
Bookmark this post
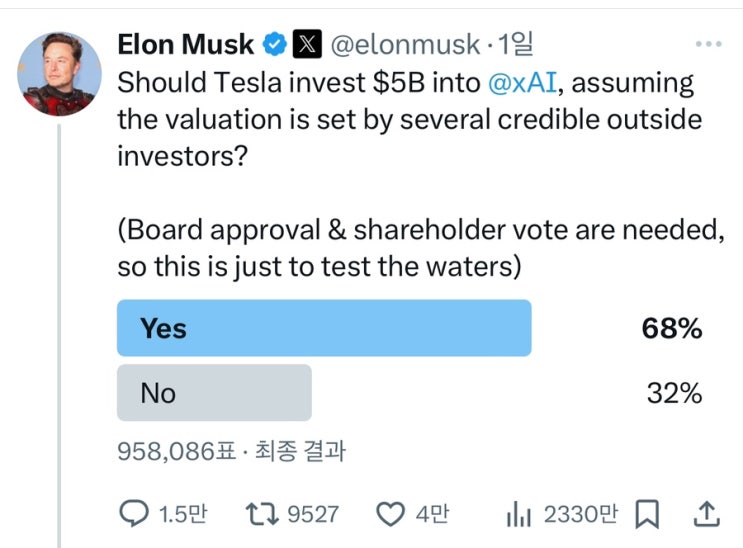coord(648,514)
